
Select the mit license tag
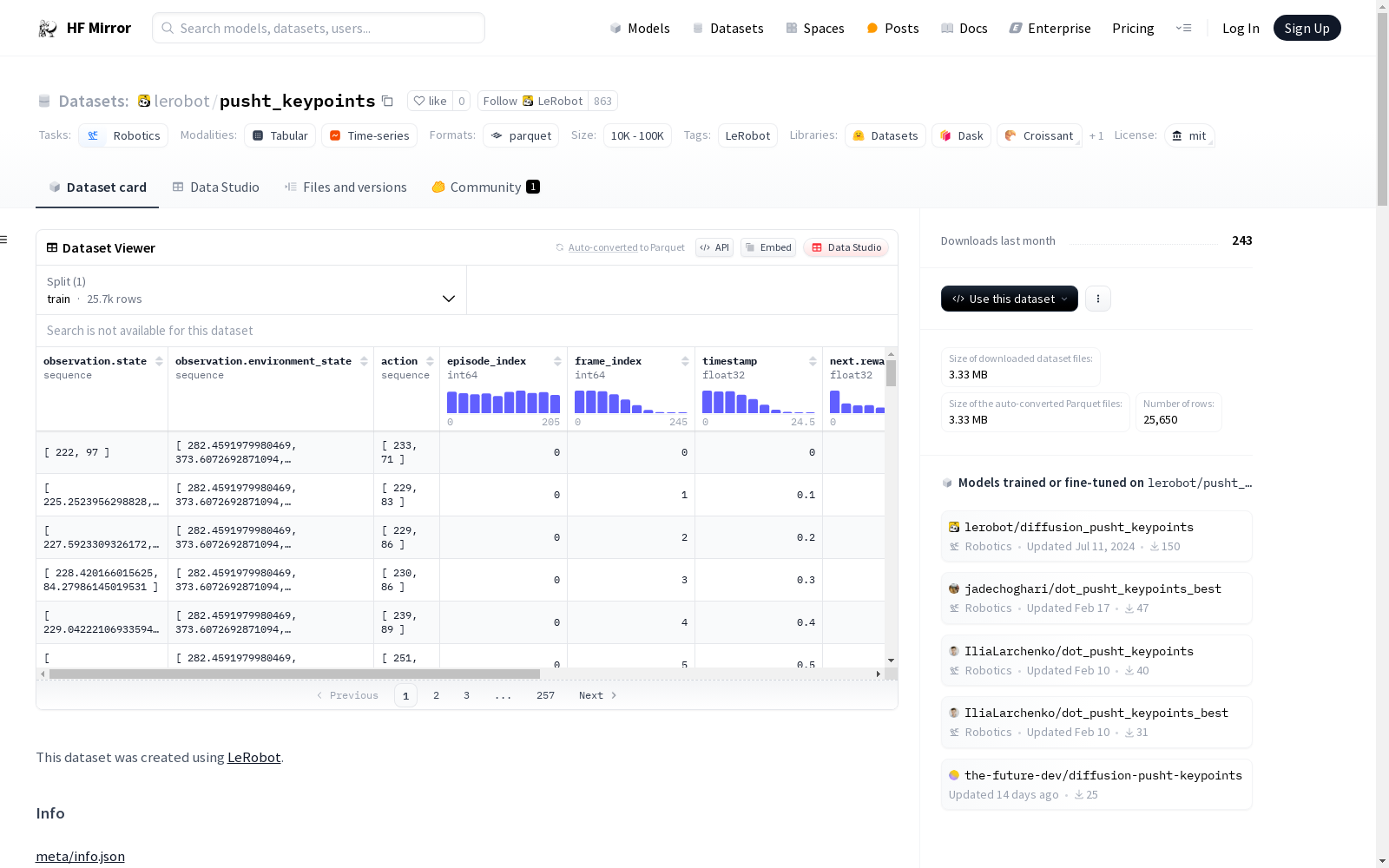click(x=1189, y=136)
